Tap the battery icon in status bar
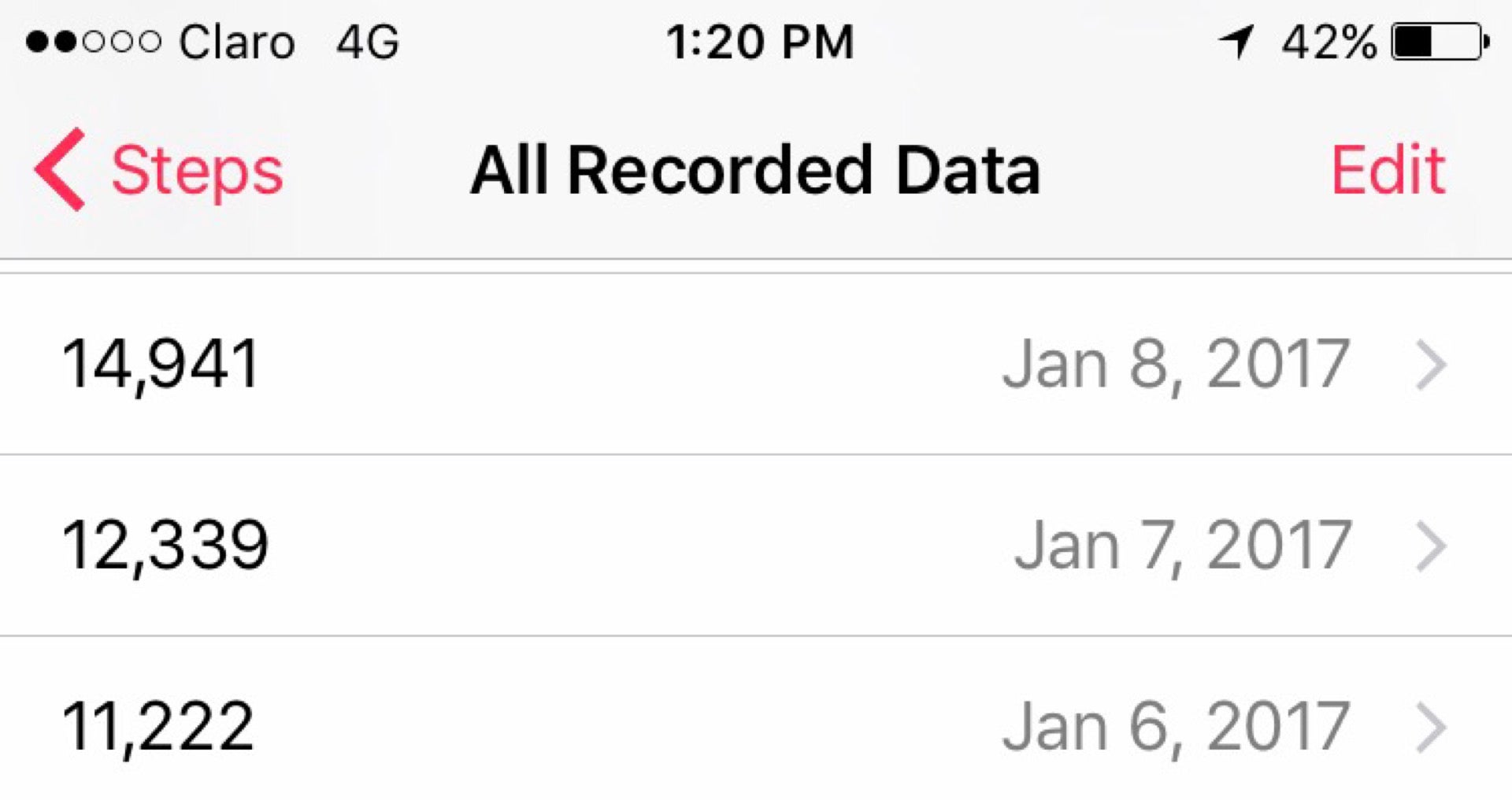 tap(1440, 42)
